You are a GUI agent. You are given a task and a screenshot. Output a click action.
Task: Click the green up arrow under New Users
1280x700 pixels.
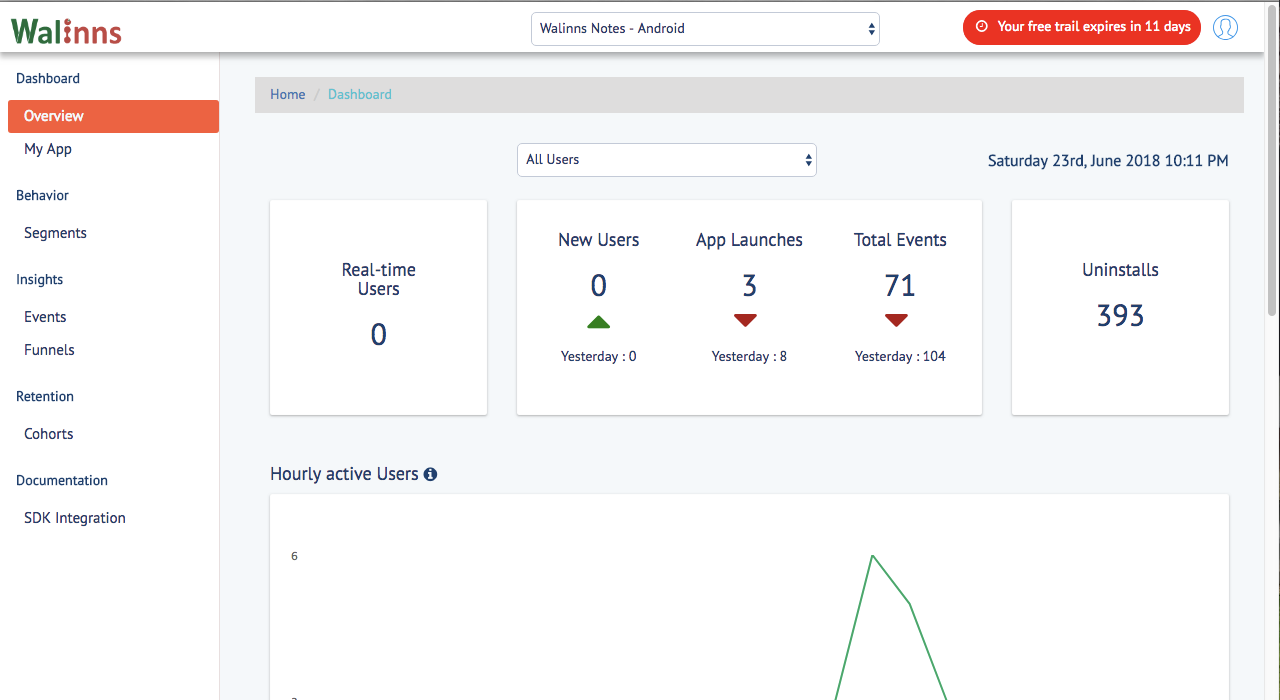[x=598, y=321]
